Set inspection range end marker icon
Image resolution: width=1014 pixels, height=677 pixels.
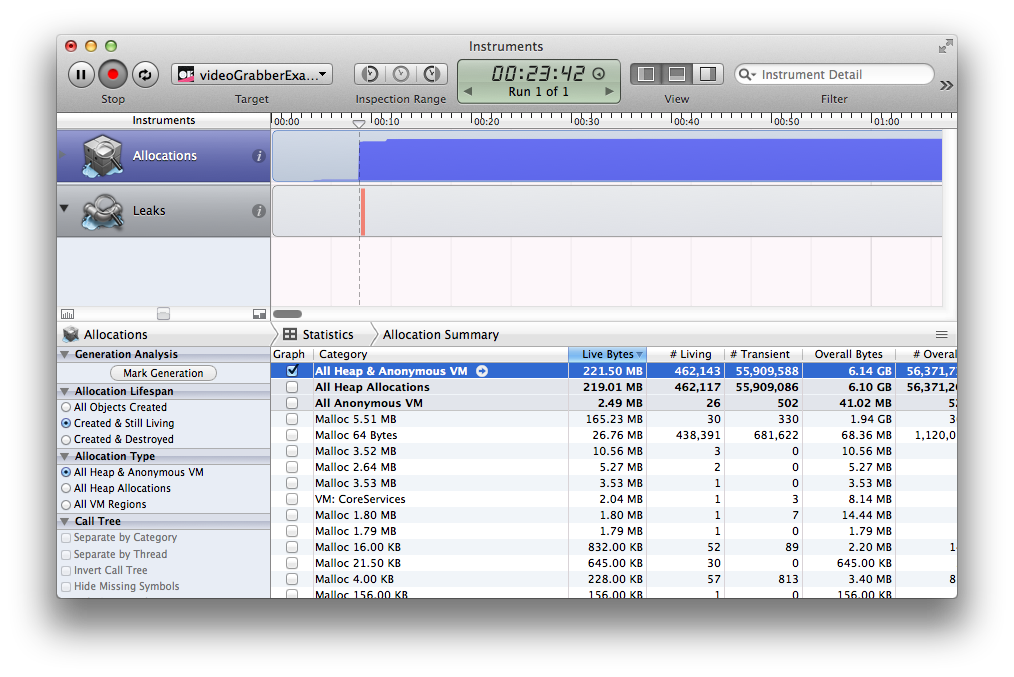click(x=431, y=74)
